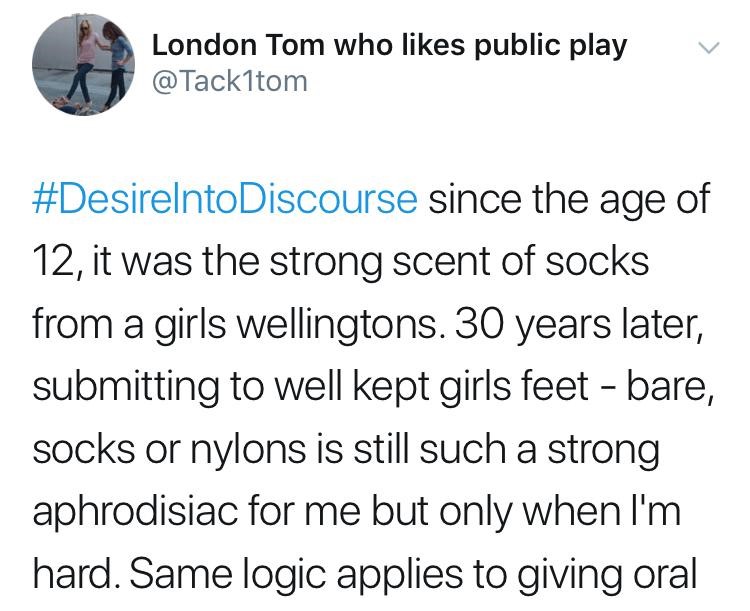Tap the words 'public play' in the display name
This screenshot has height=611, width=750.
click(550, 47)
